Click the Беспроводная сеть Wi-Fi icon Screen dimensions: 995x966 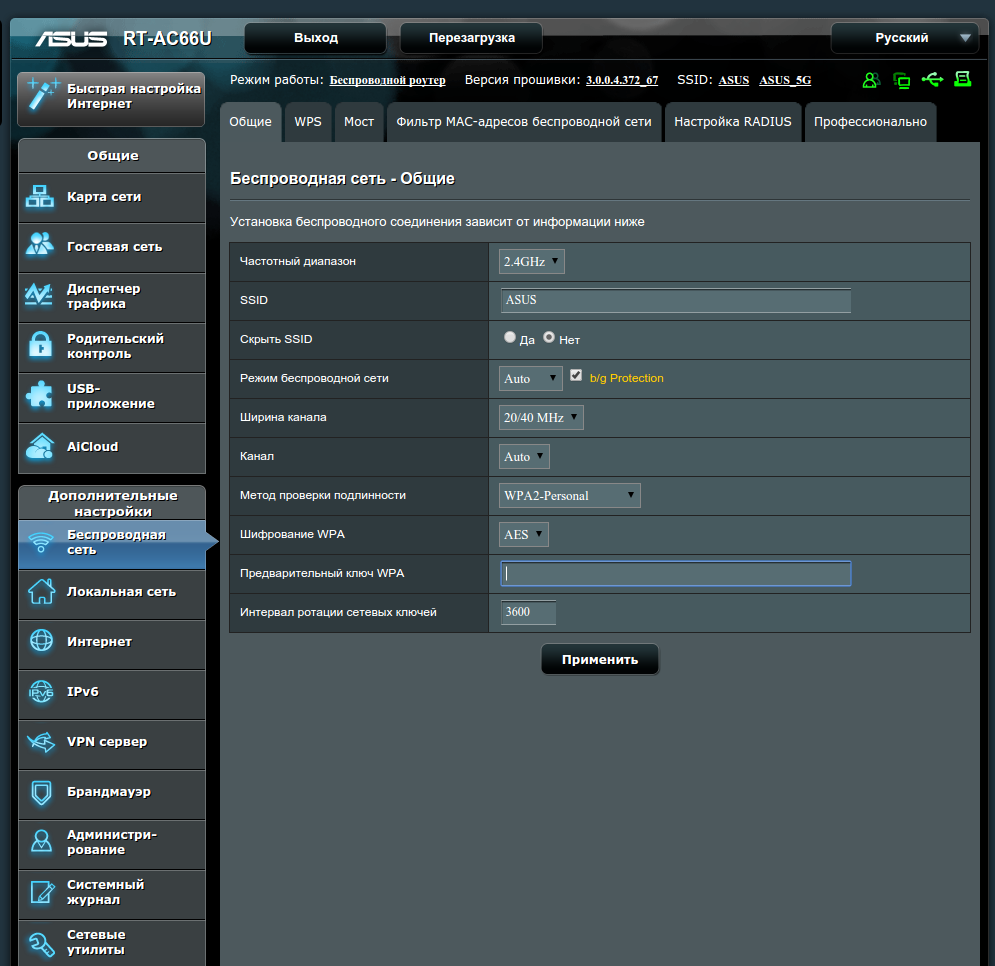tap(41, 543)
